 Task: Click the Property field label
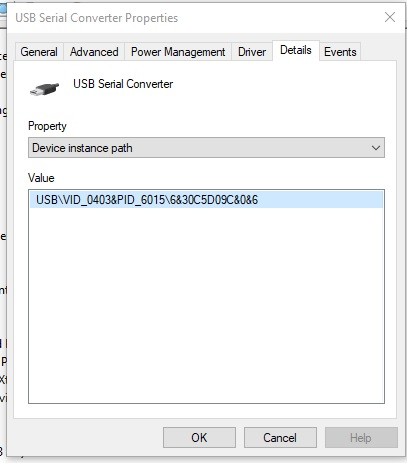(47, 126)
